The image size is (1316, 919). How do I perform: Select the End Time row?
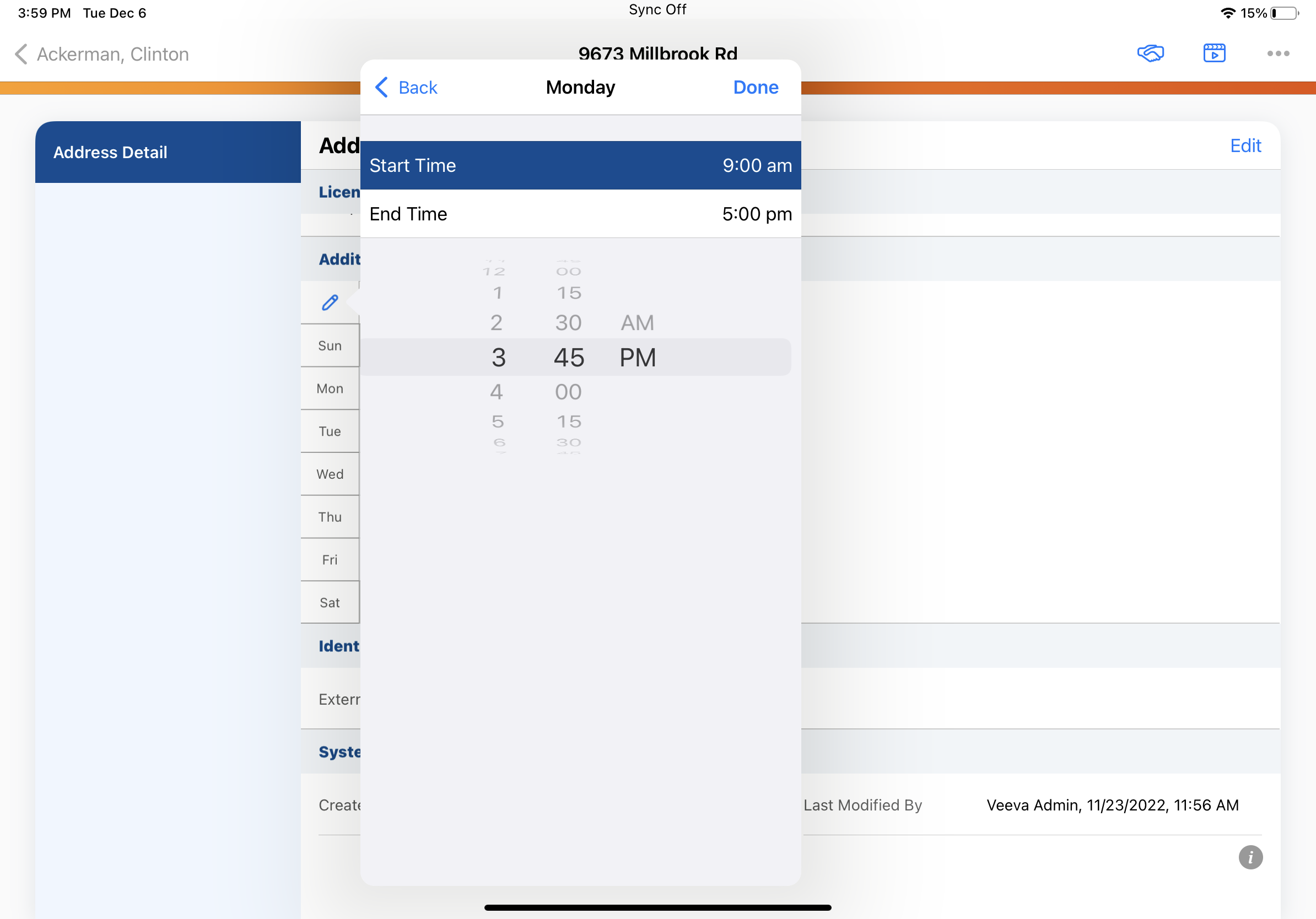(580, 214)
